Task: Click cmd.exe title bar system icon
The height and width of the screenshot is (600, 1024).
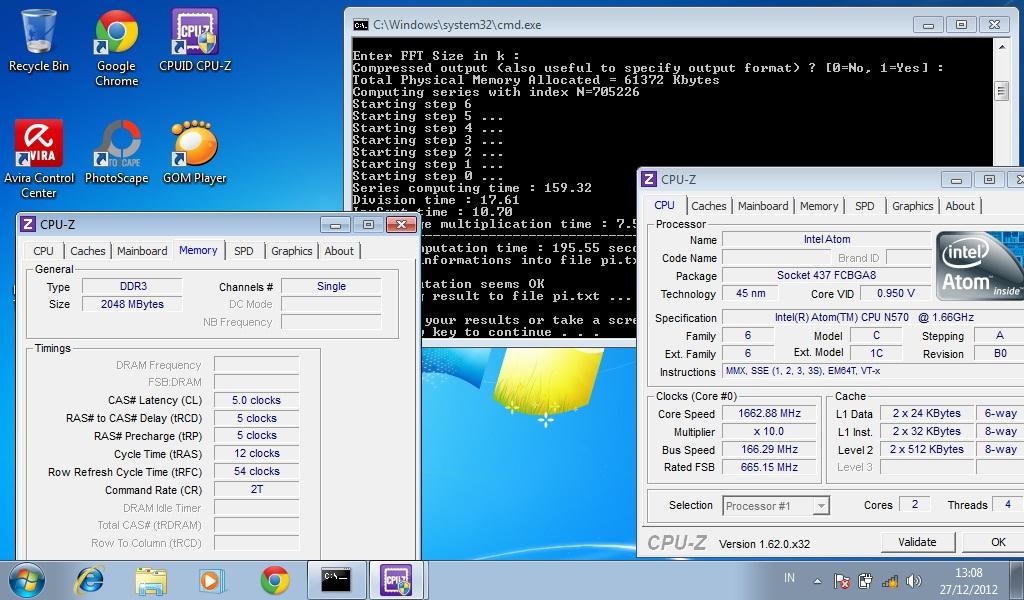Action: click(x=360, y=25)
